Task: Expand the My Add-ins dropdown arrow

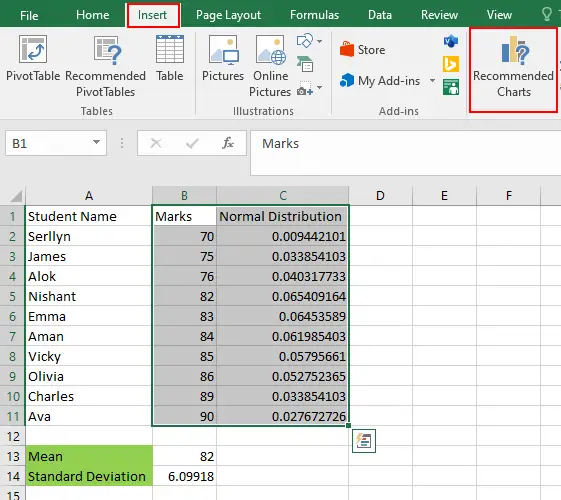Action: (432, 80)
